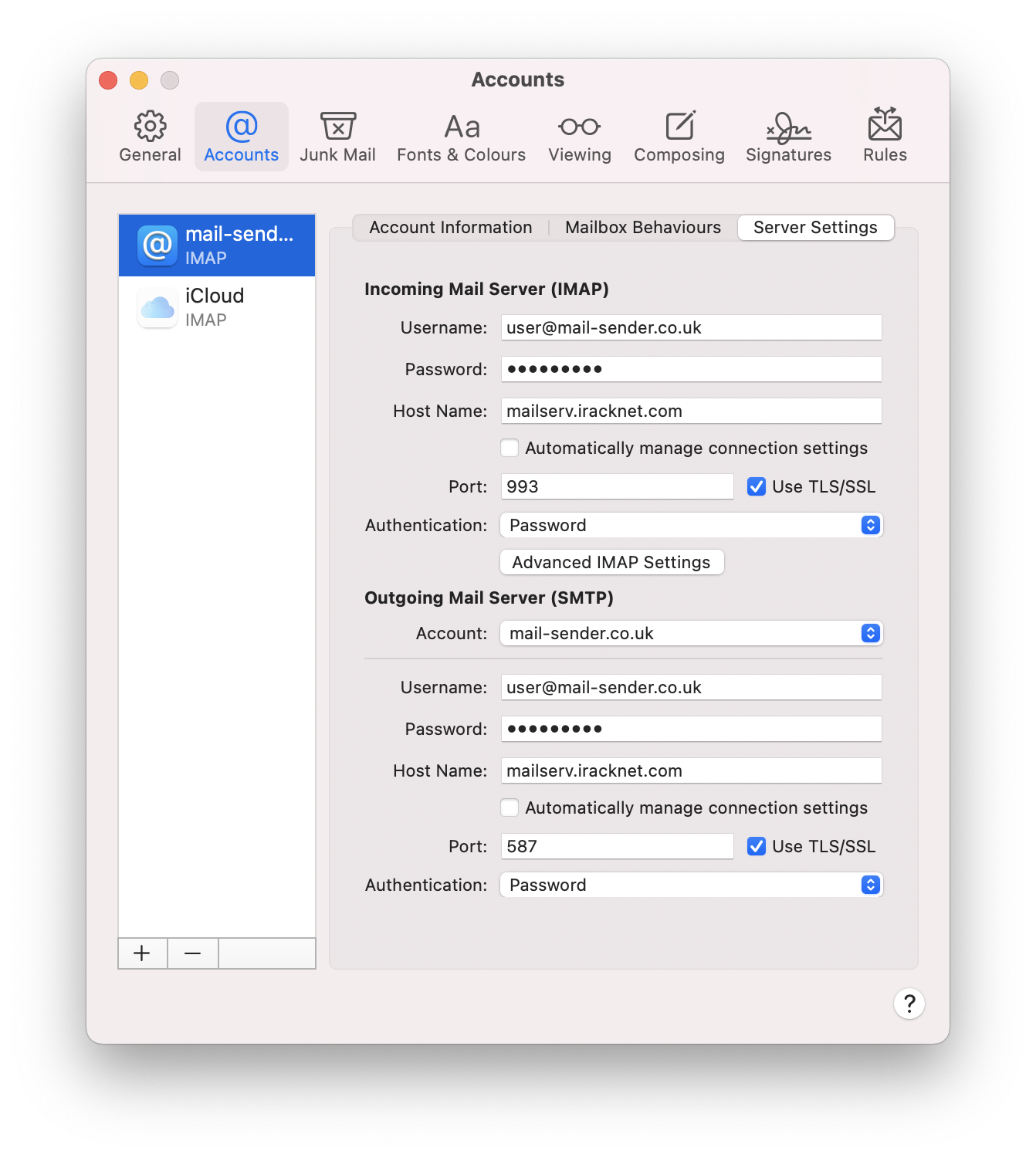
Task: Open the Signatures preferences pane
Action: 788,137
